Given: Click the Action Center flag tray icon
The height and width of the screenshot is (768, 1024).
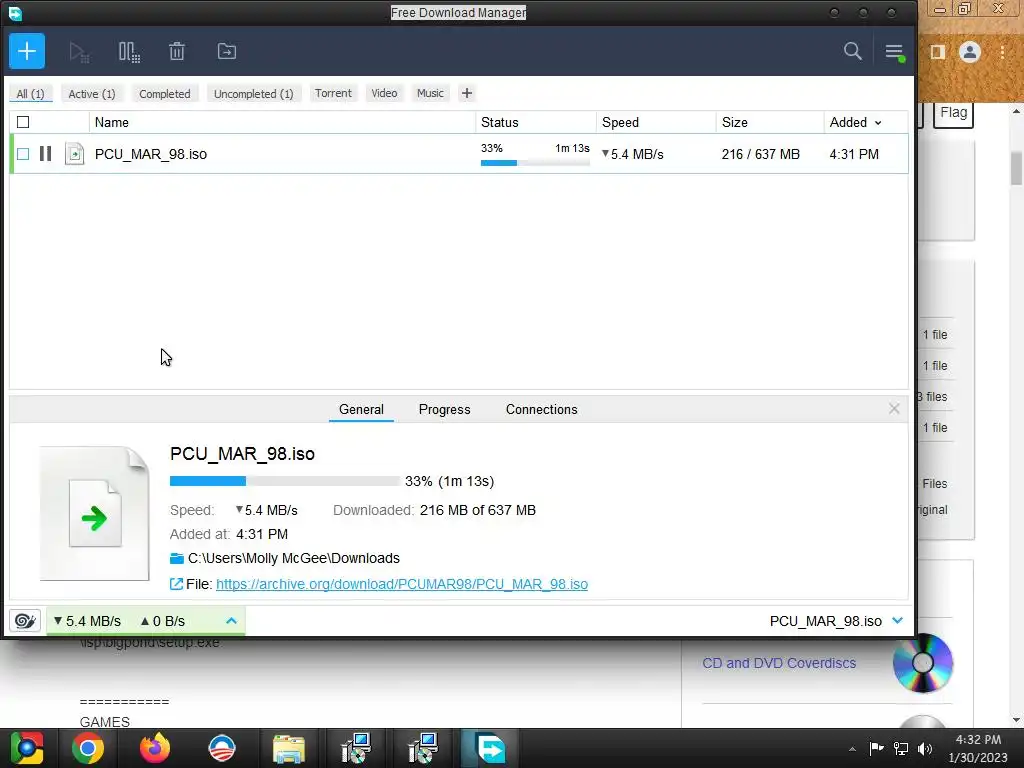Looking at the screenshot, I should pos(876,748).
